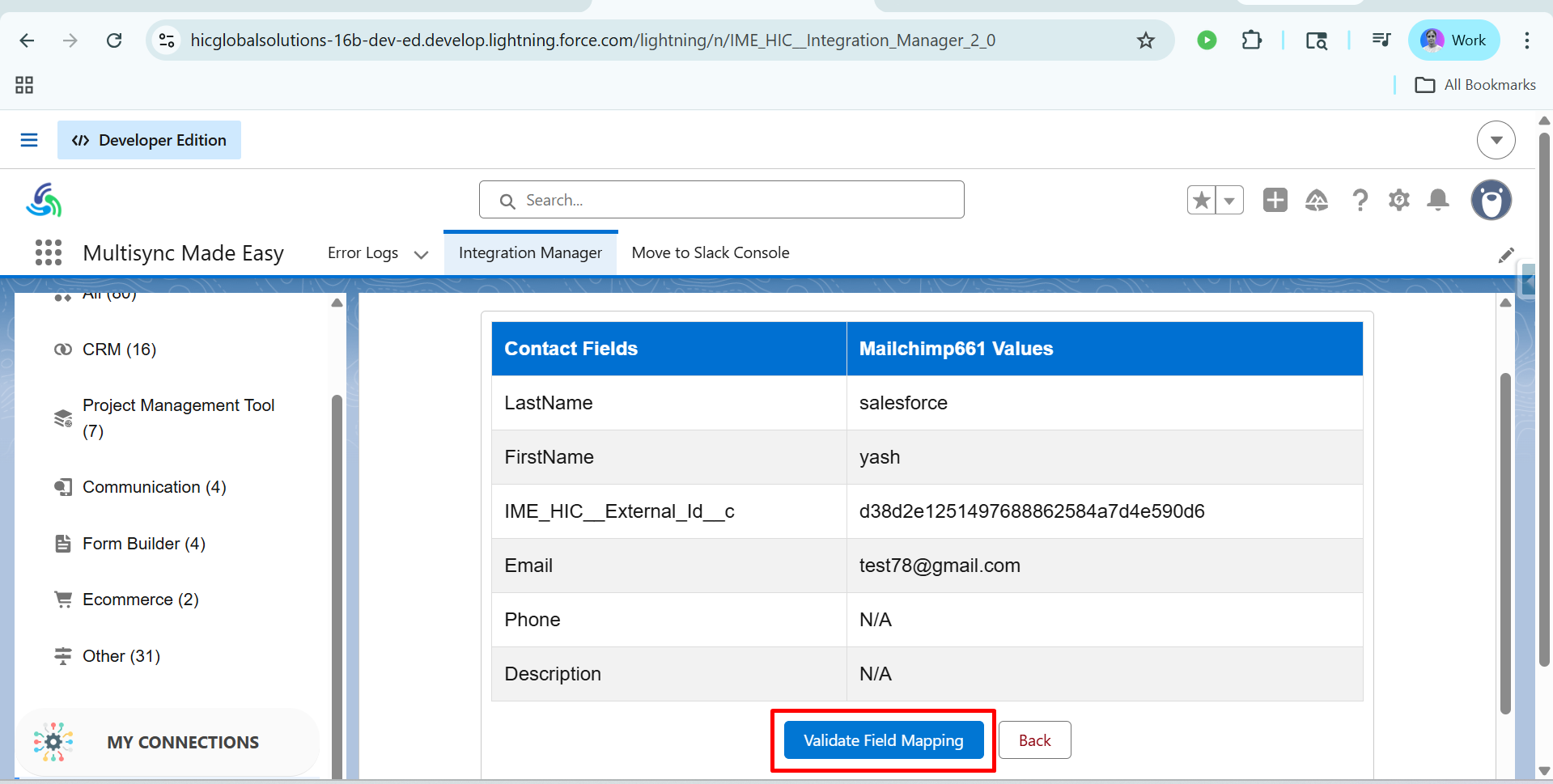Go back to previous browser page

click(x=27, y=40)
